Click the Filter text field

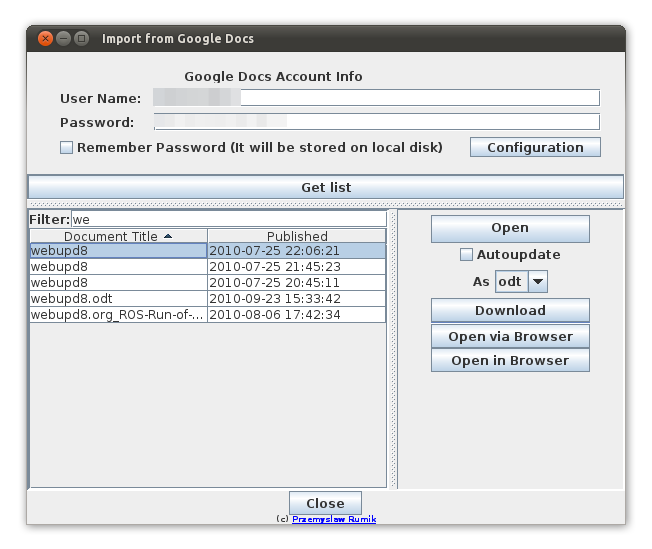click(x=229, y=219)
